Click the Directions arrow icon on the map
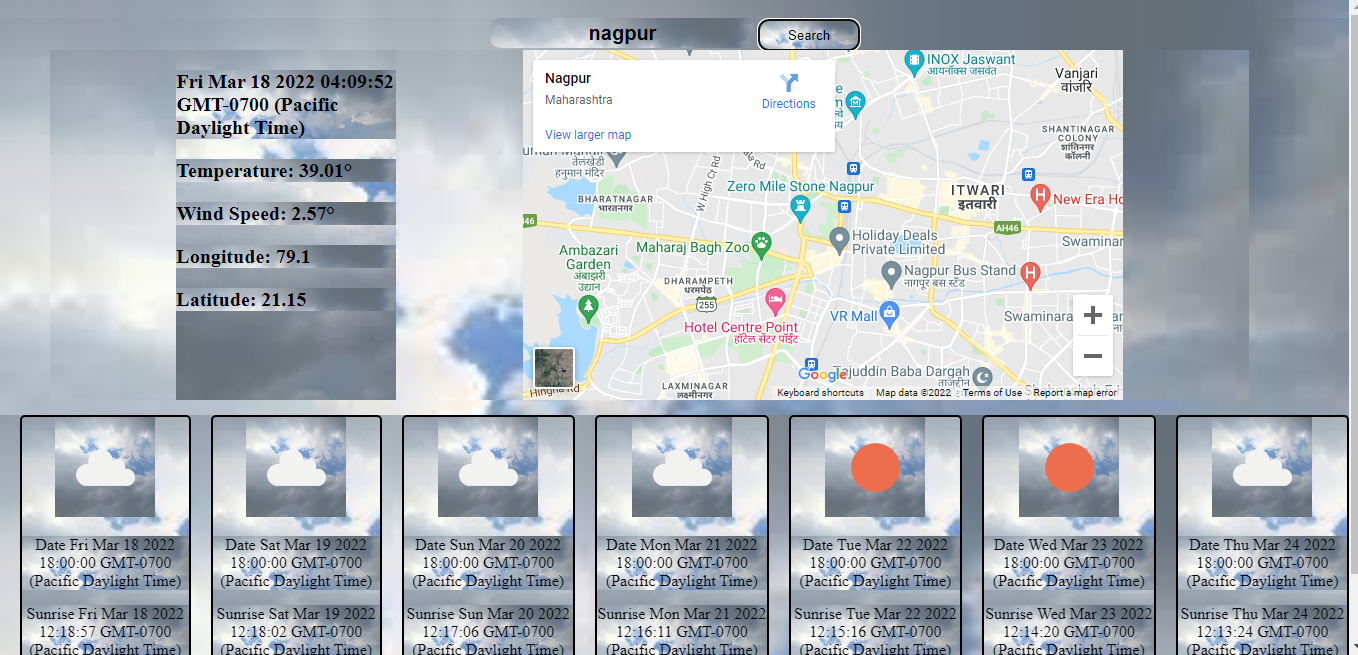The image size is (1358, 655). point(789,83)
